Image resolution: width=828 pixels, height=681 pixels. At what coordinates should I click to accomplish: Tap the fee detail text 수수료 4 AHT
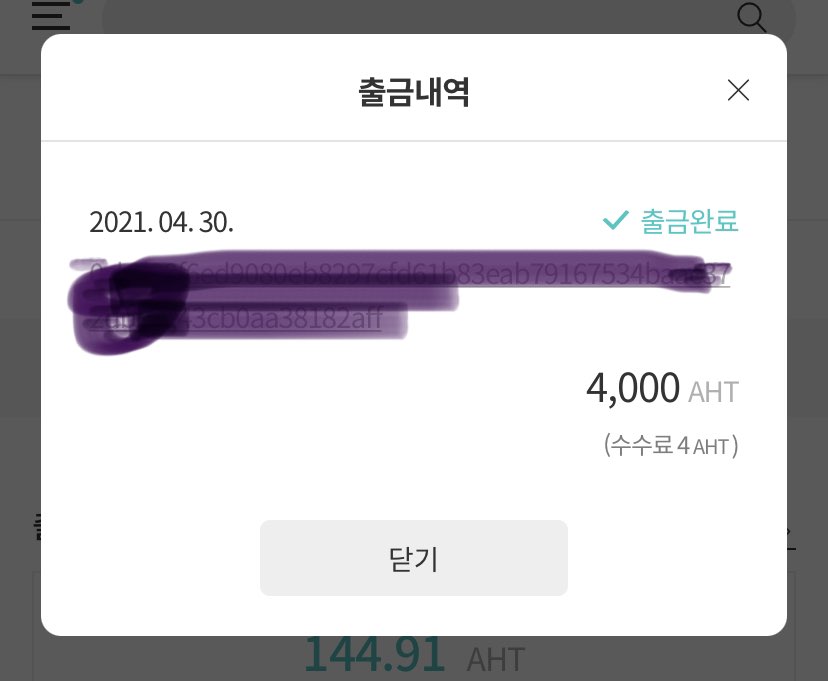(x=670, y=445)
